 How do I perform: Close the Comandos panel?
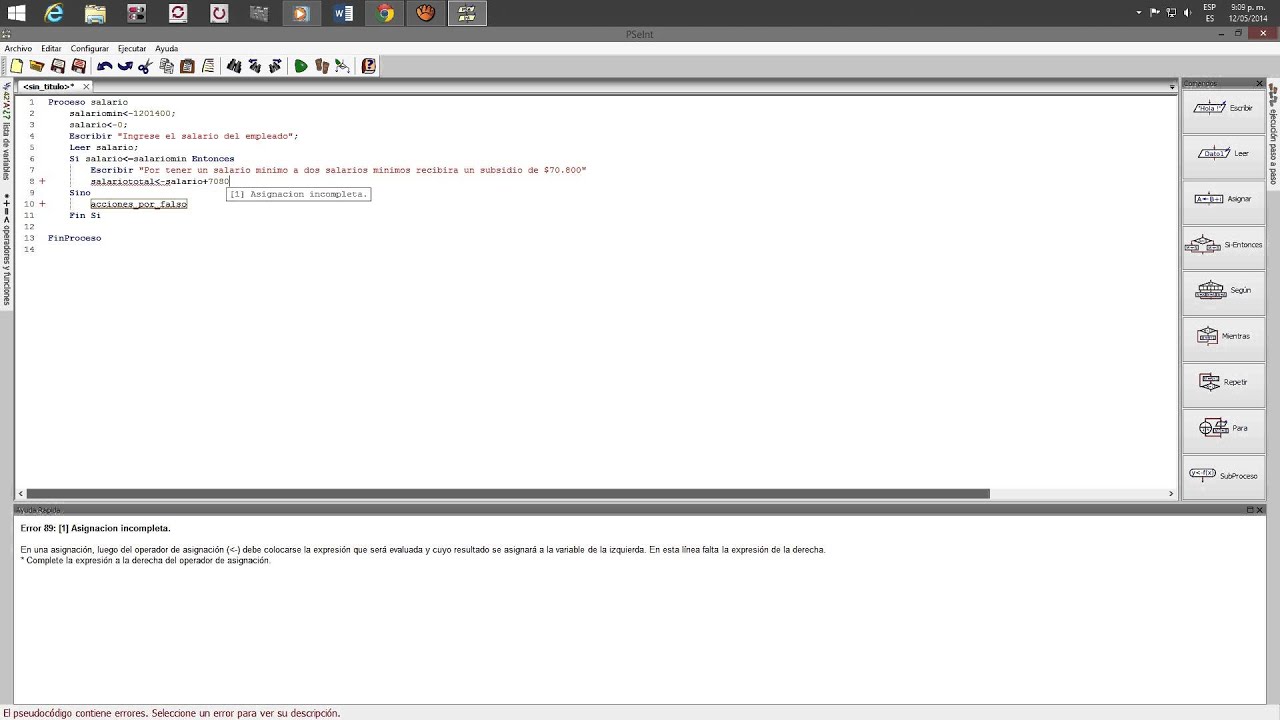1259,83
